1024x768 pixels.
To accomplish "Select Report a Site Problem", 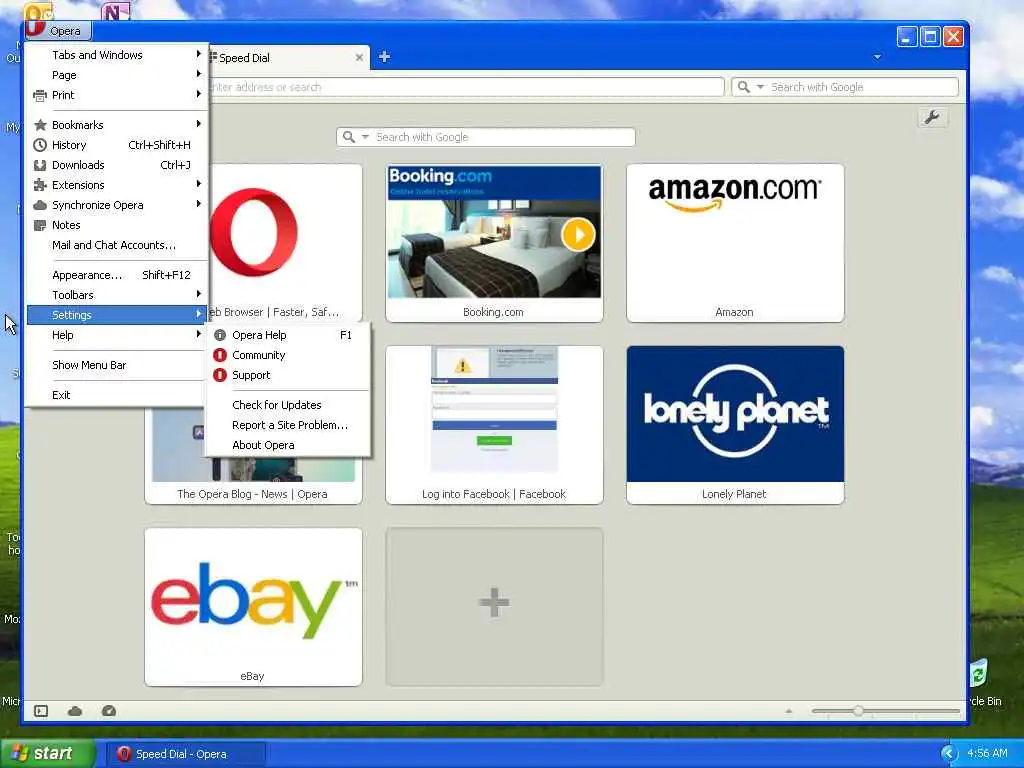I will pos(288,425).
